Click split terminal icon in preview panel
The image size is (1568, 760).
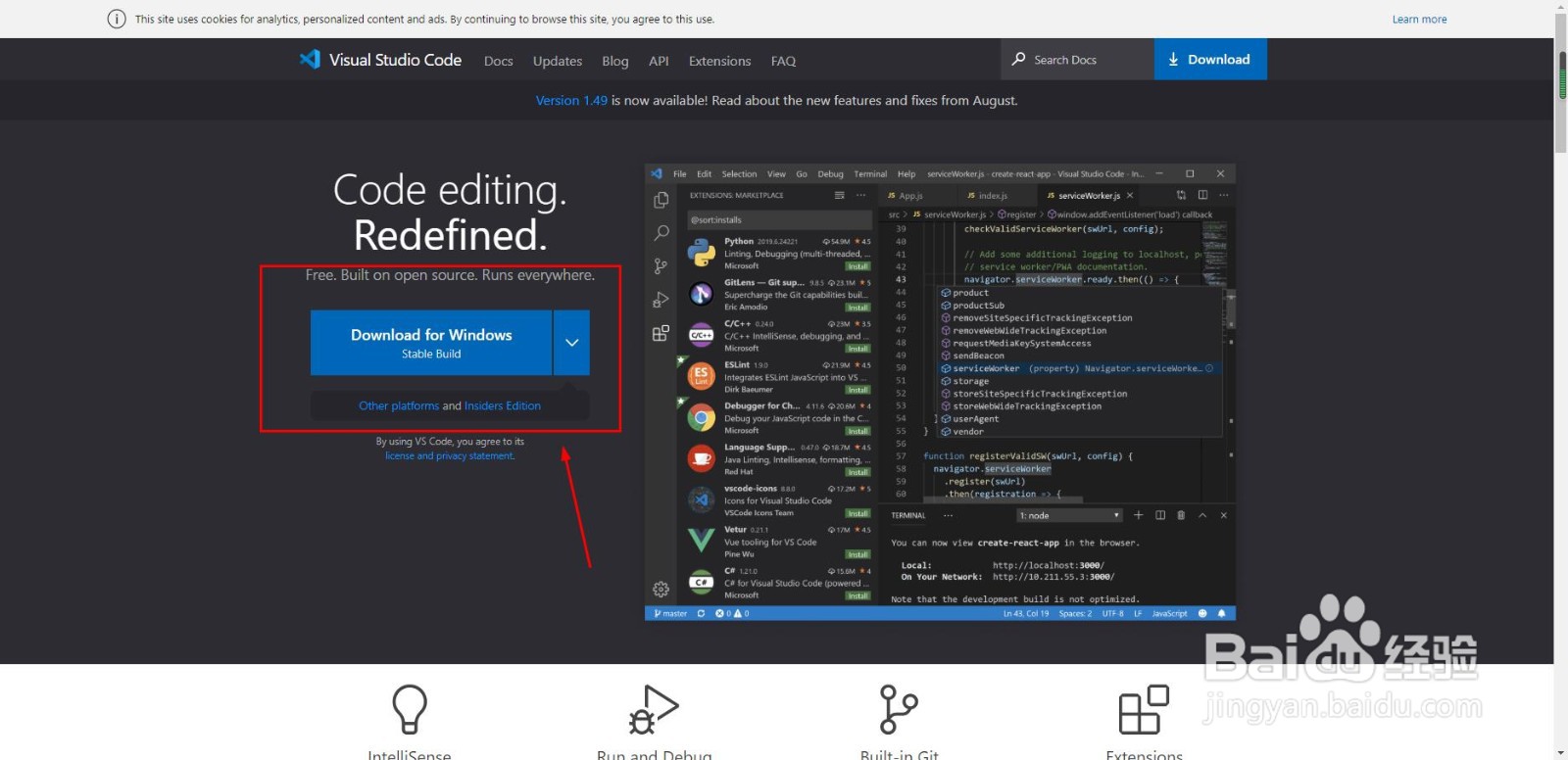coord(1160,515)
